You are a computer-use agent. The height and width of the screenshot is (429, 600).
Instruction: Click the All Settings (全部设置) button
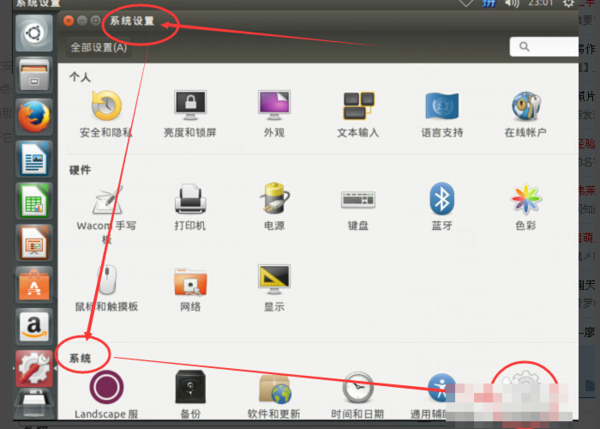99,47
